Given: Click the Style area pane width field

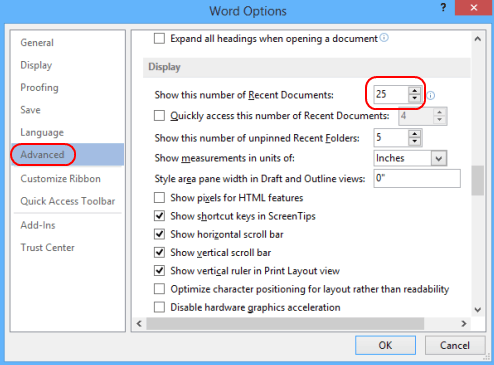Looking at the screenshot, I should tap(417, 178).
